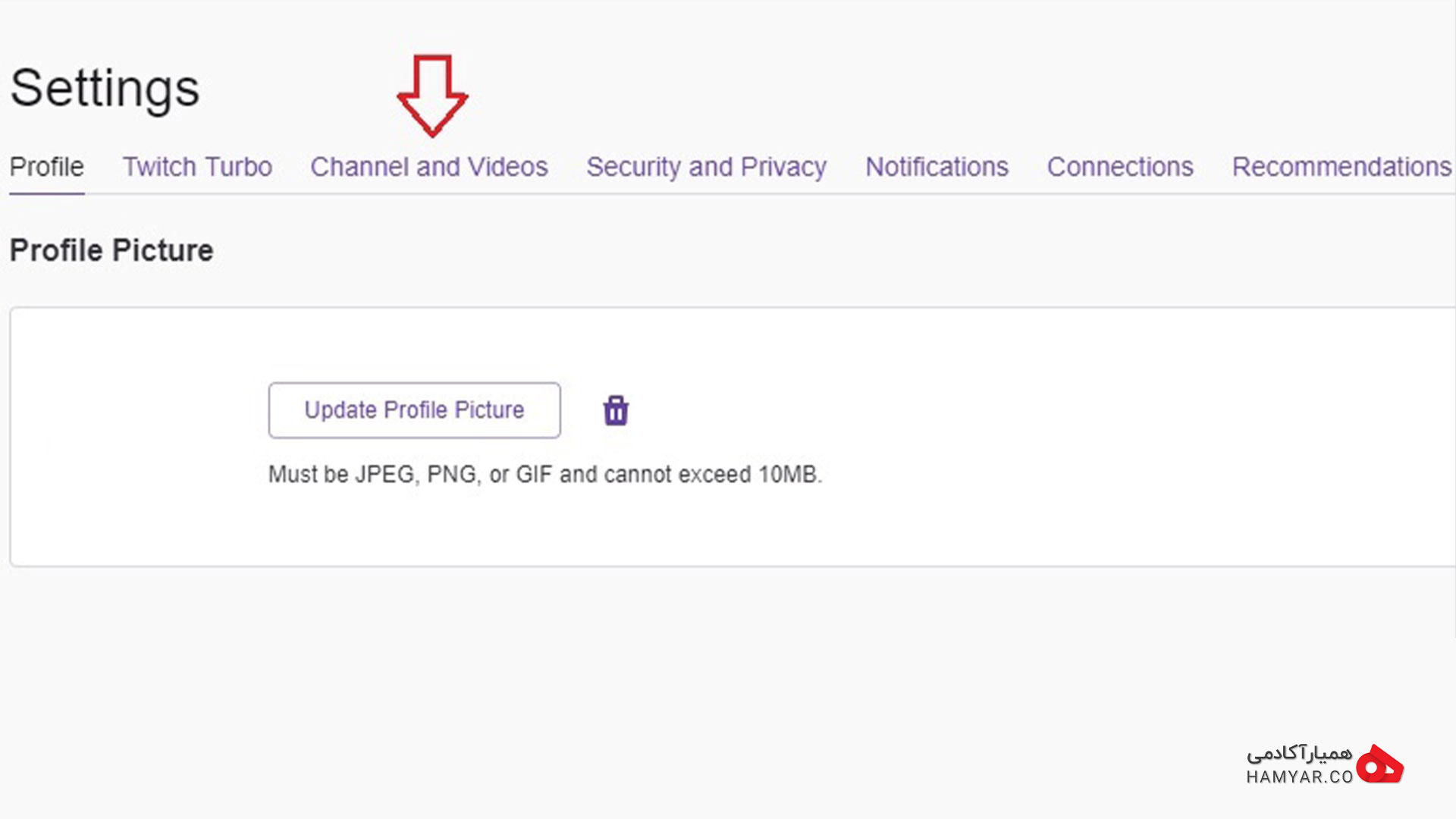Click the purple underline beneath Profile tab
This screenshot has height=819, width=1456.
click(46, 193)
